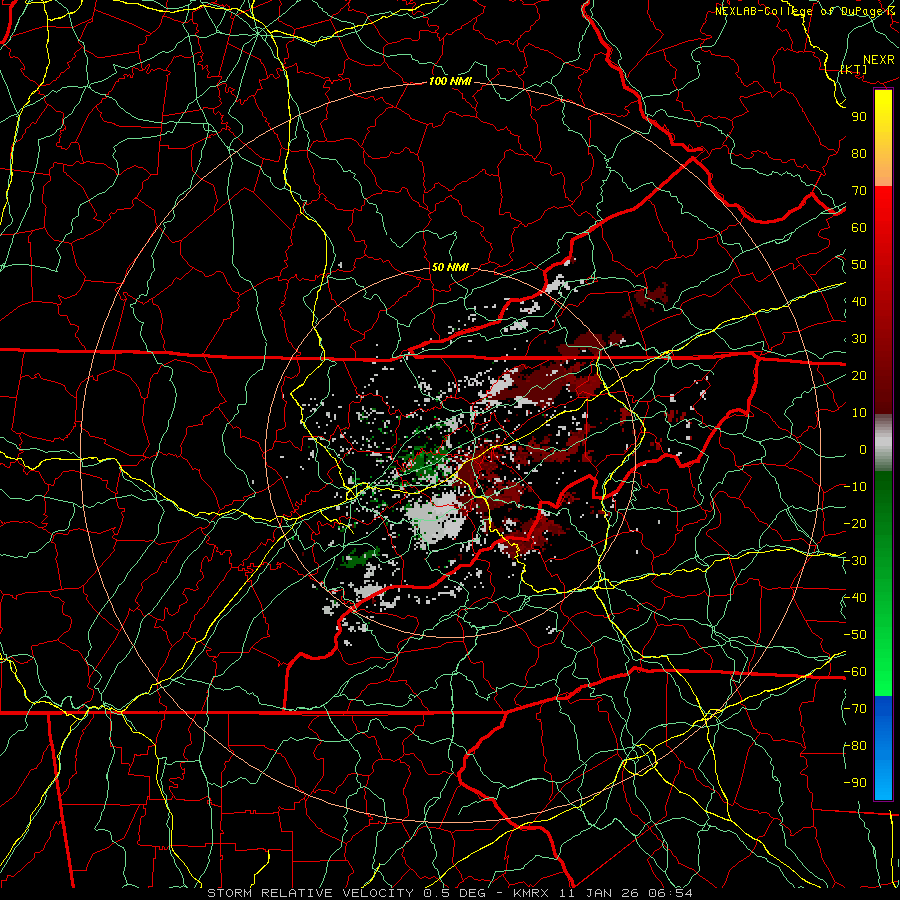
Task: Click the bright lime green color bar segment
Action: point(883,674)
